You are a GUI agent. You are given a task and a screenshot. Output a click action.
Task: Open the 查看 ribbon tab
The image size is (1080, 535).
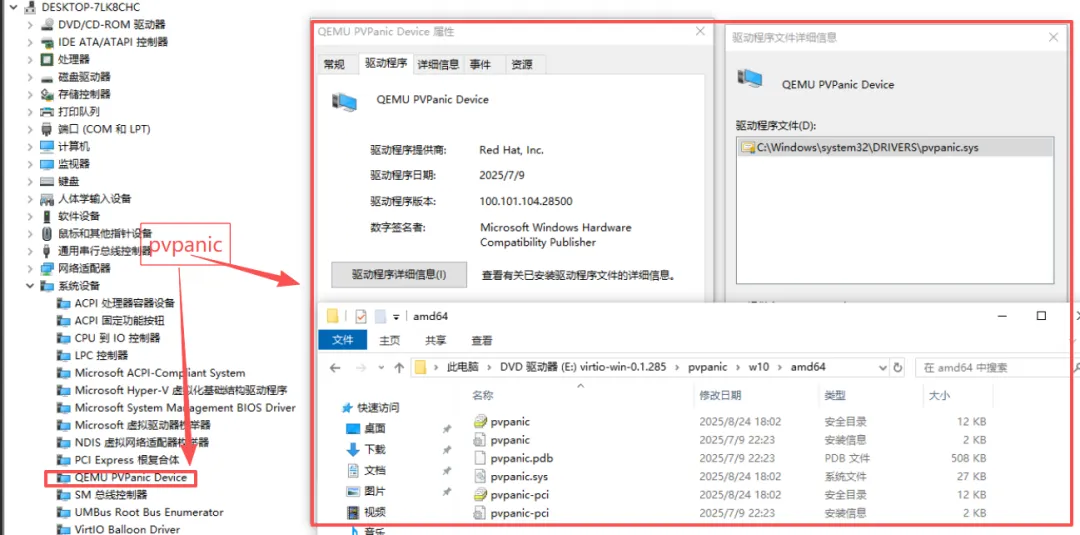[481, 340]
